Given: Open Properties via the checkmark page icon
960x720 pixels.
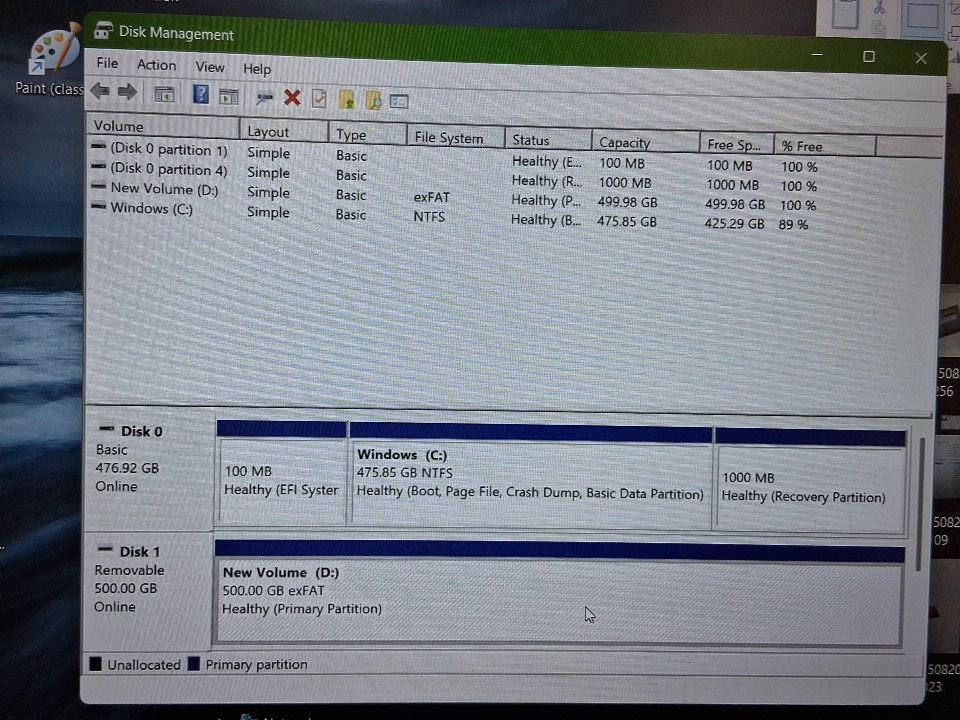Looking at the screenshot, I should click(319, 99).
